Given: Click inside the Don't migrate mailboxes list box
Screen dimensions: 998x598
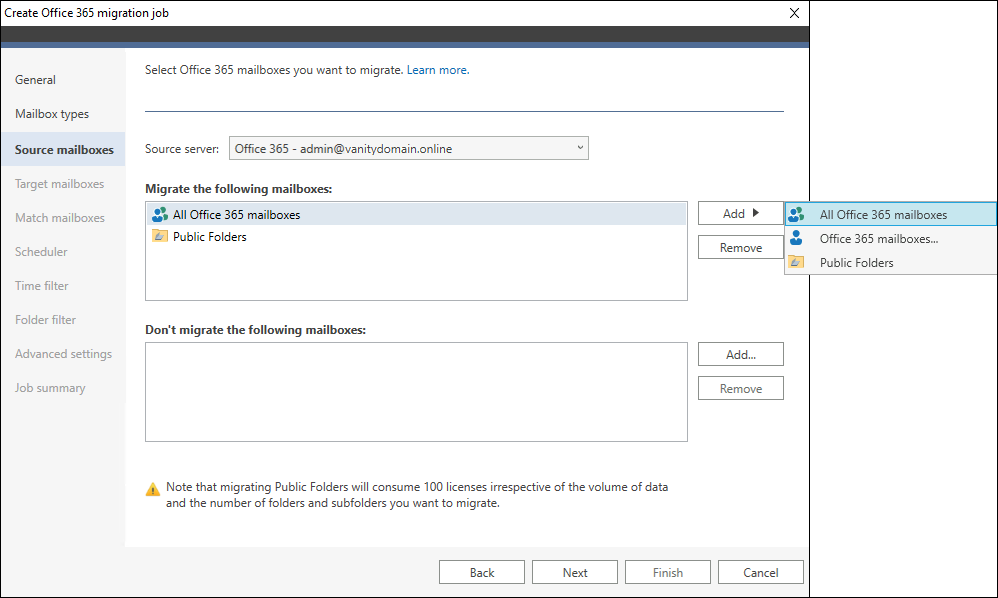Looking at the screenshot, I should [x=416, y=392].
